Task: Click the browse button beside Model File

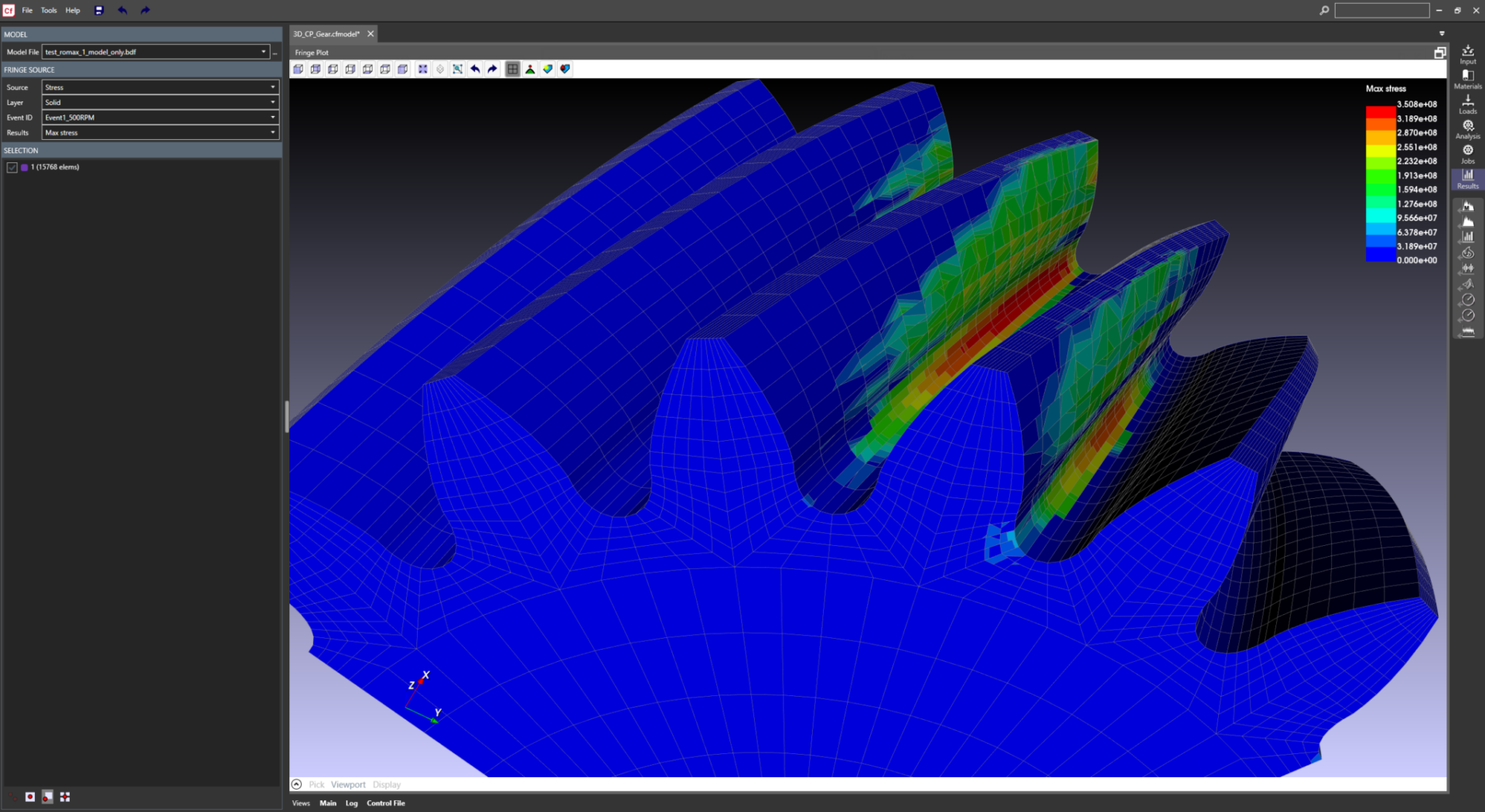Action: [x=275, y=52]
